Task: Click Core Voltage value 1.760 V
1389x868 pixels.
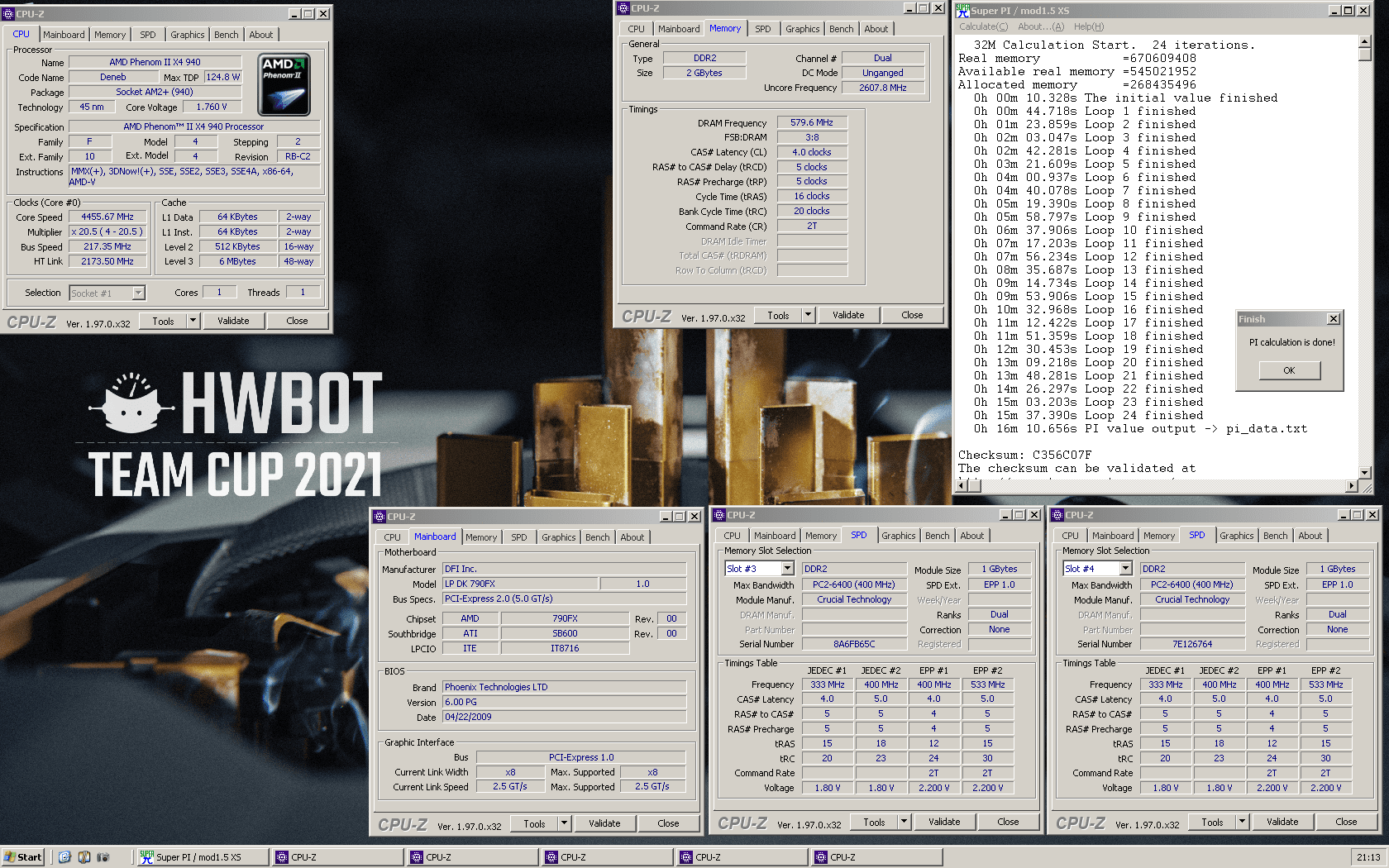Action: (x=211, y=107)
